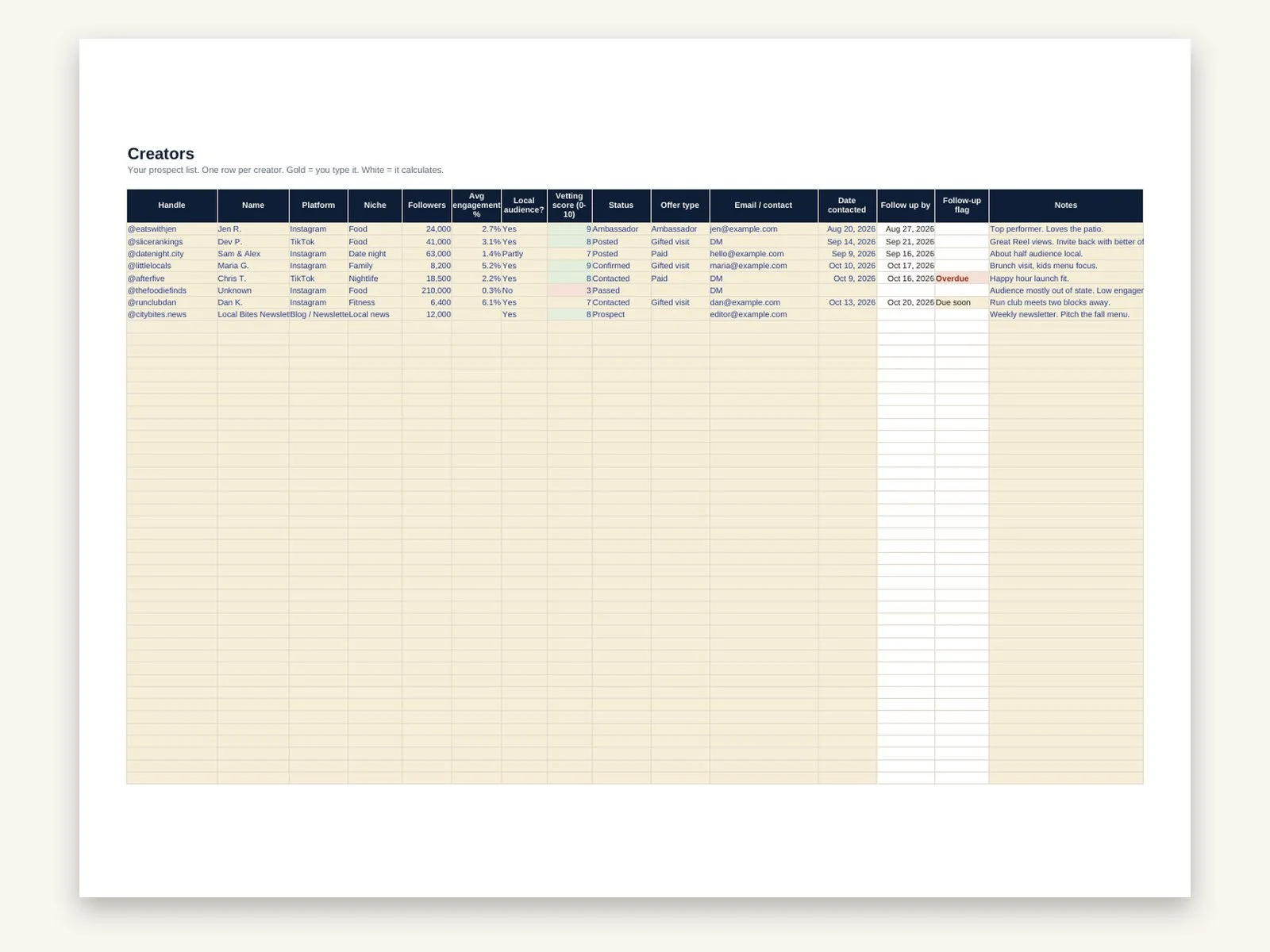Click the Notes column header
This screenshot has height=952, width=1270.
click(x=1066, y=205)
